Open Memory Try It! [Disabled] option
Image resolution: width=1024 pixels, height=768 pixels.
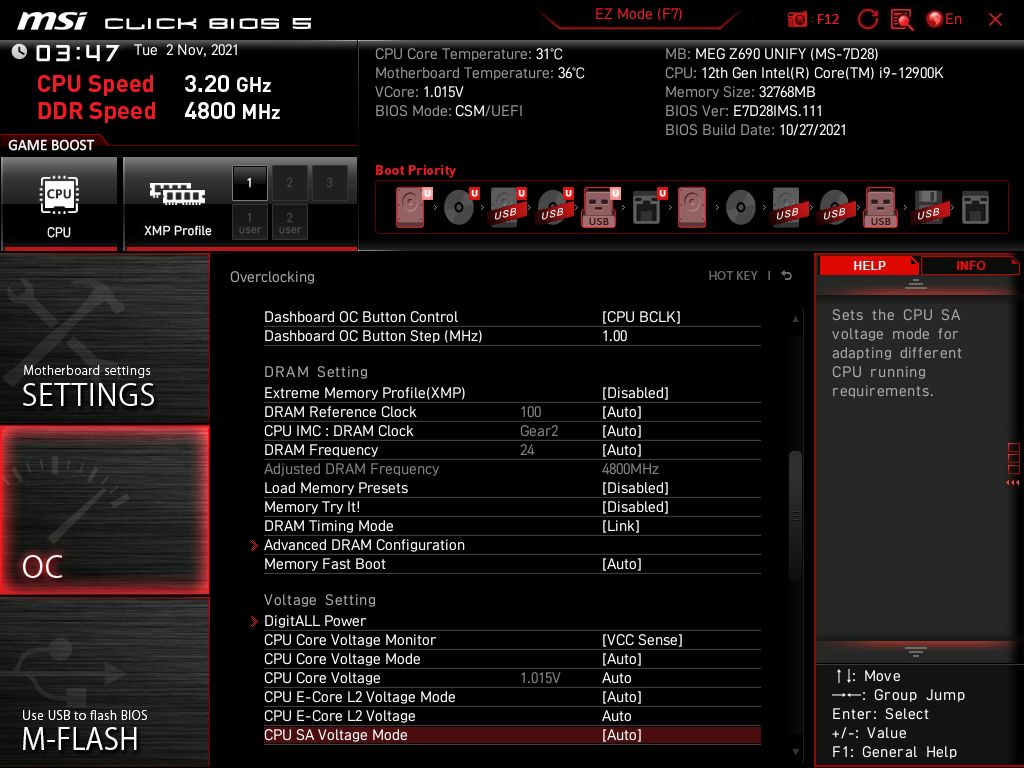click(x=635, y=507)
